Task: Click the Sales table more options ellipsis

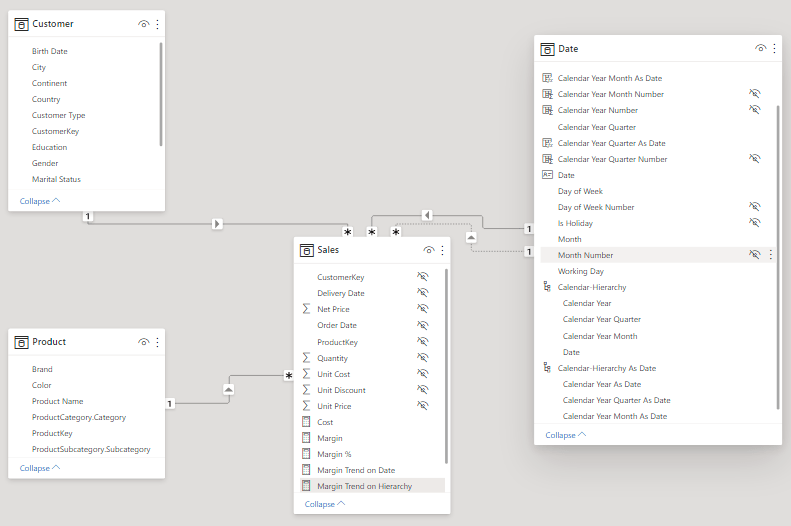Action: [x=442, y=250]
